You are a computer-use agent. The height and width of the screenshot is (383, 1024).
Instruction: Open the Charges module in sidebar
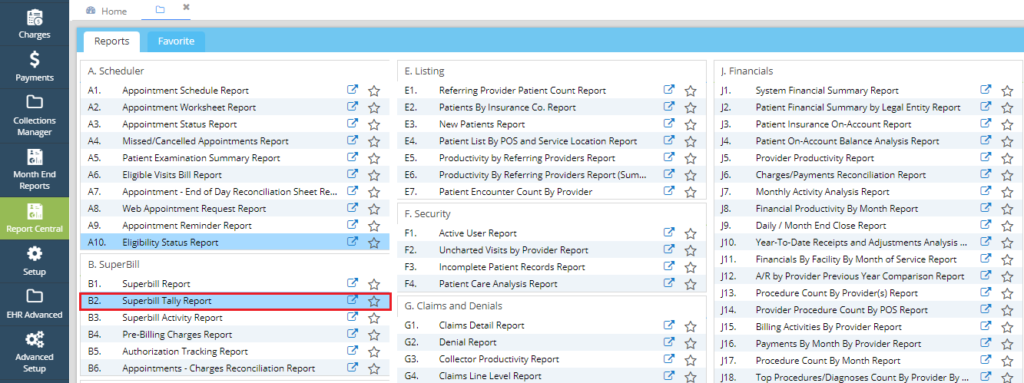click(34, 23)
